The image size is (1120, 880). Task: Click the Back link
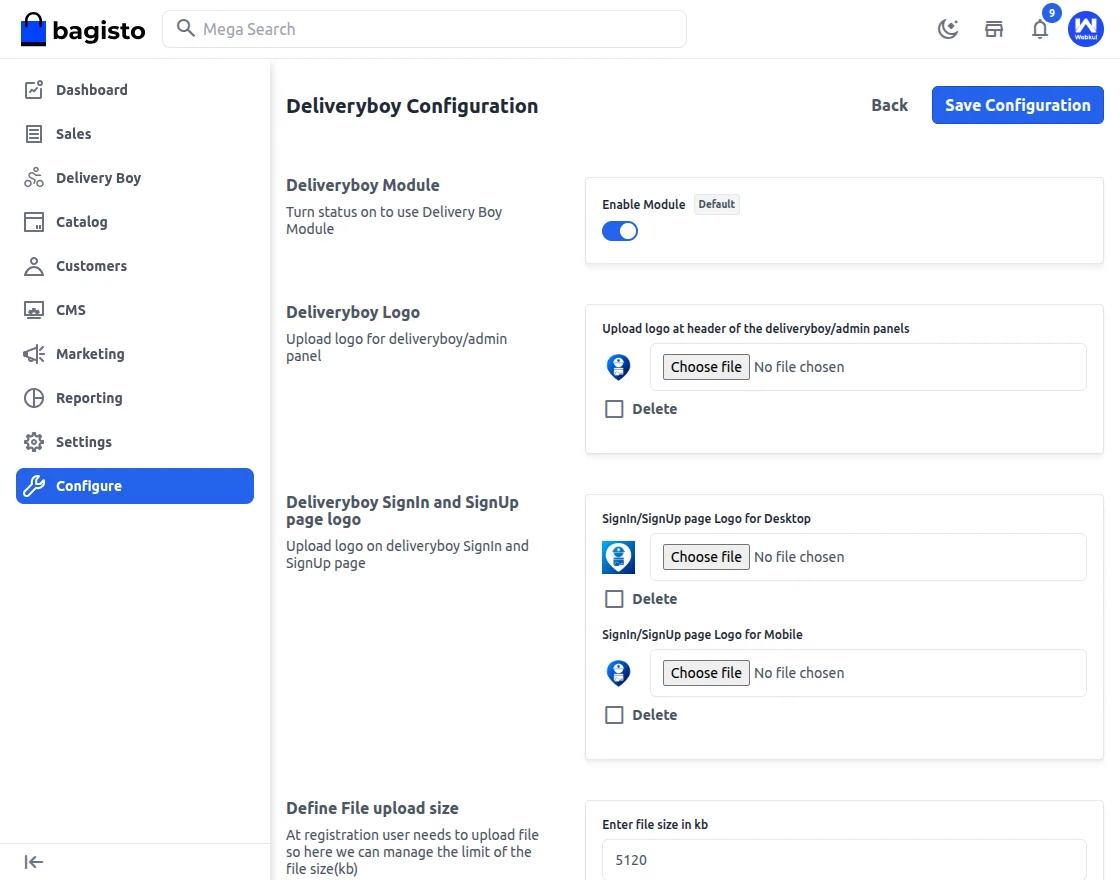tap(889, 105)
